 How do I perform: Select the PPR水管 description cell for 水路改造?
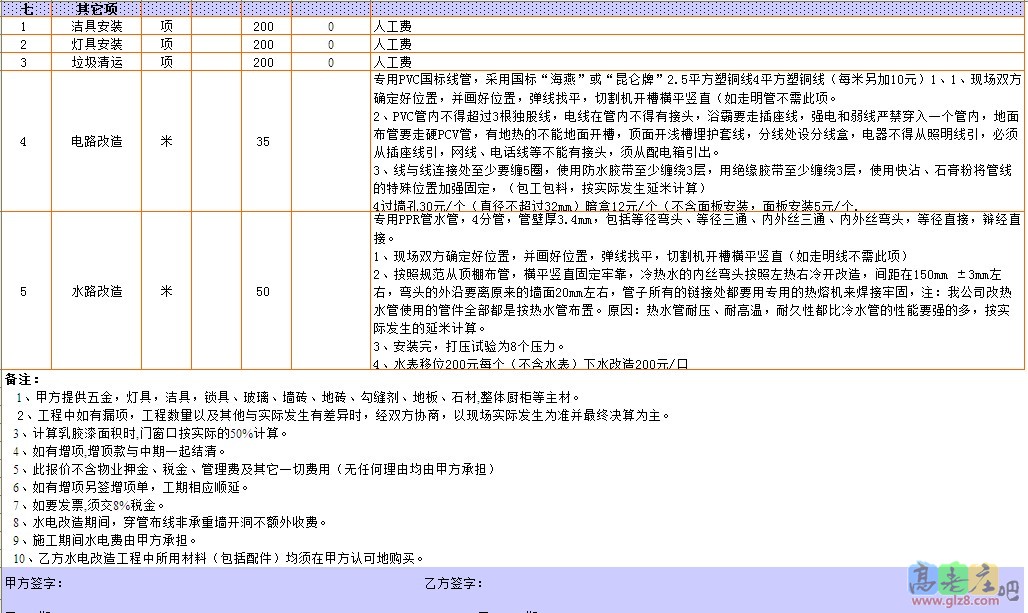pyautogui.click(x=696, y=291)
